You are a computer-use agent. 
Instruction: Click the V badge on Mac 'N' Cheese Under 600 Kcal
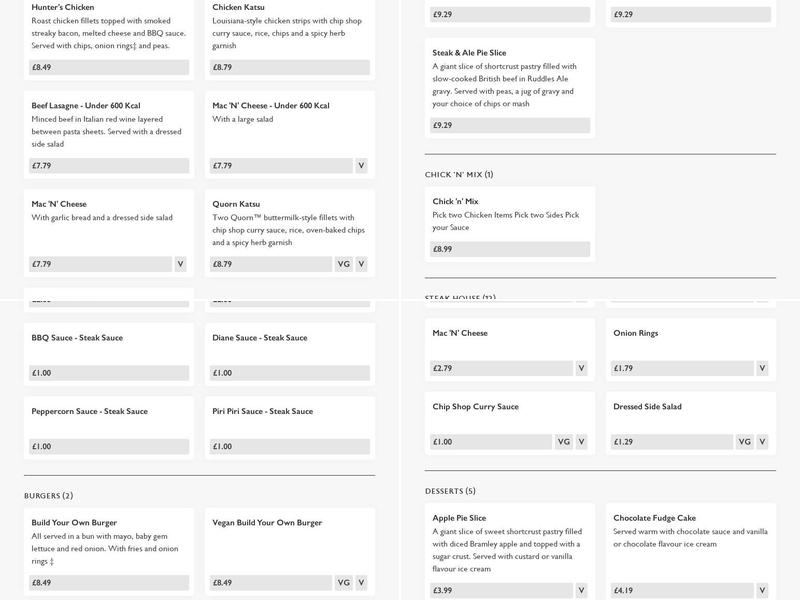point(361,165)
